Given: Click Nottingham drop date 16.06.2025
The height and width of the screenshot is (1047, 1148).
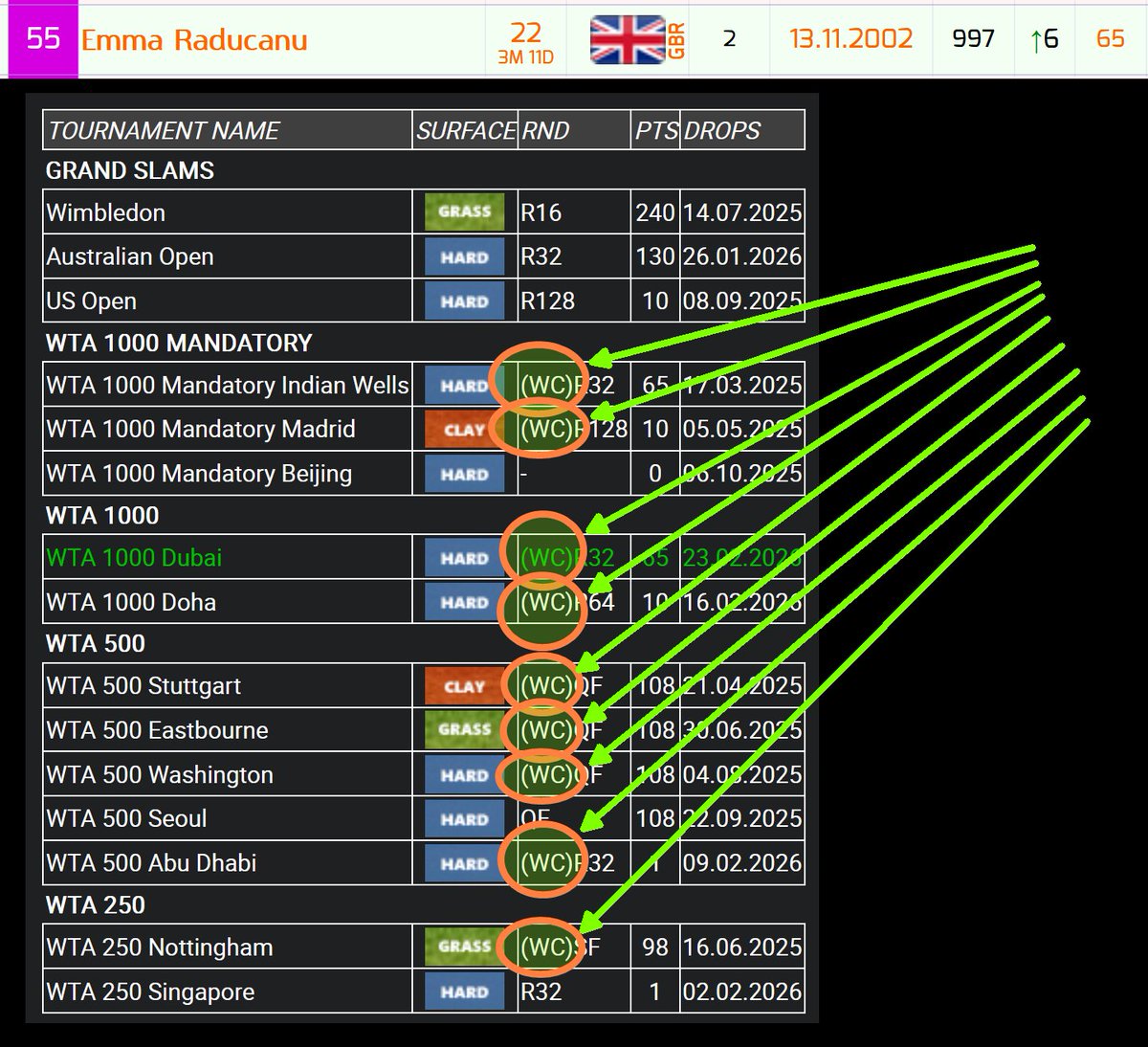Looking at the screenshot, I should coord(742,947).
